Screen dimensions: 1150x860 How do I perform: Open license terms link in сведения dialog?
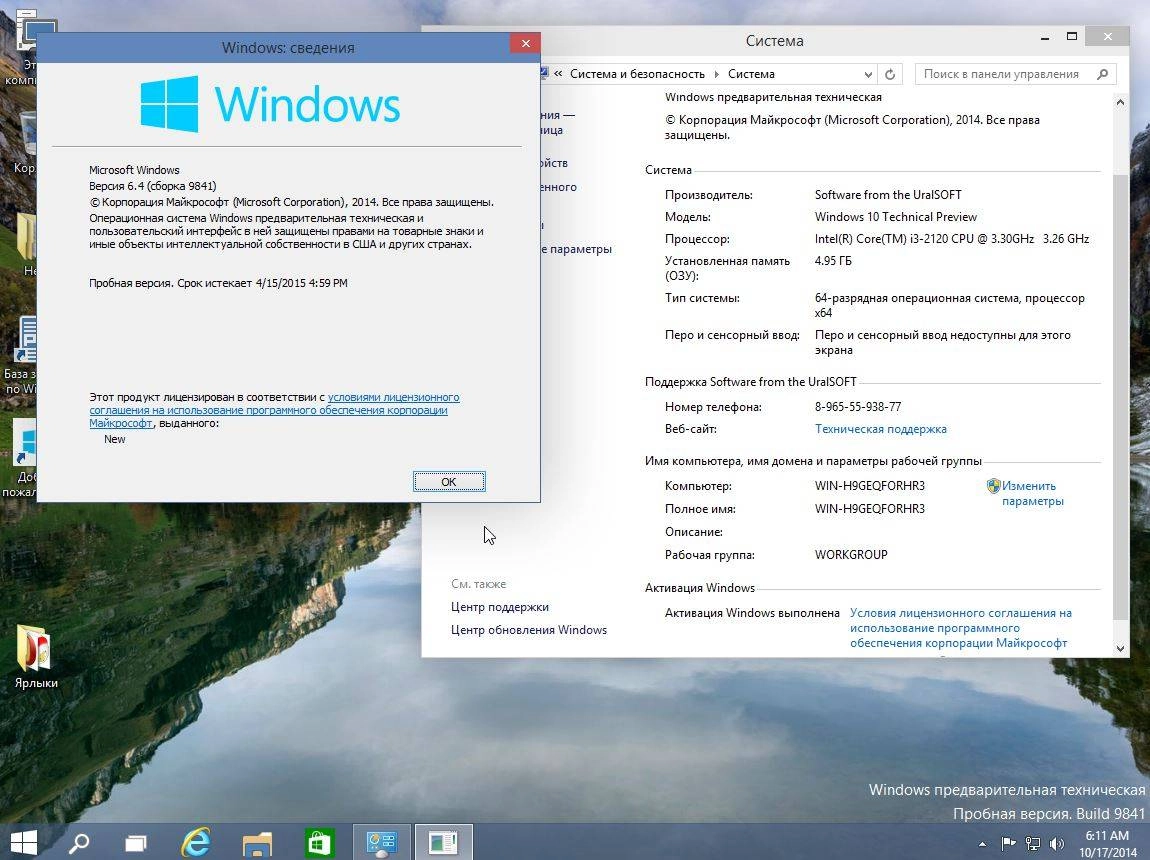(x=274, y=410)
